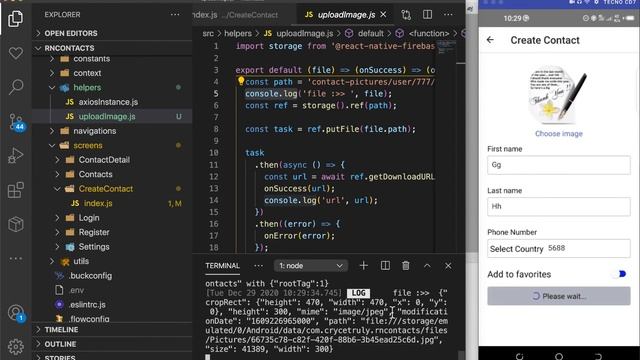
Task: Close the uploadImage.js editor tab
Action: coord(383,15)
